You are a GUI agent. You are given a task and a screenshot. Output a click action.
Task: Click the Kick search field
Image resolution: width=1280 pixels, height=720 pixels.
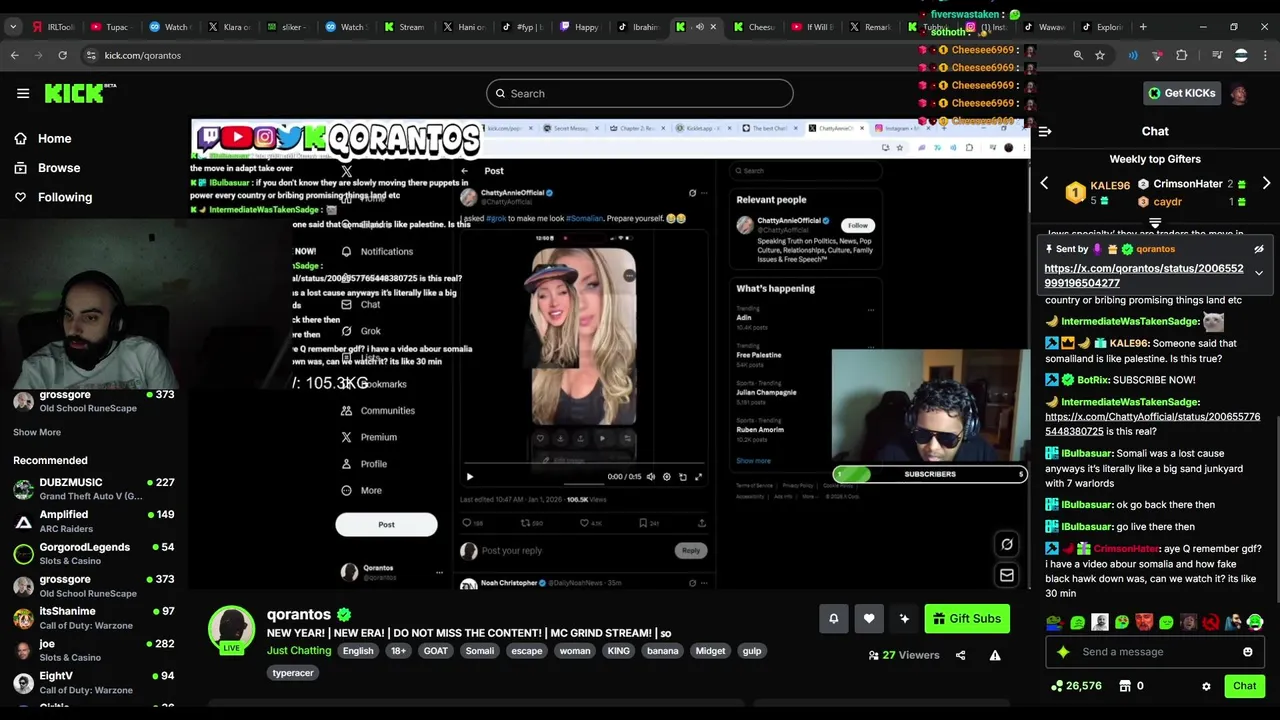click(640, 93)
